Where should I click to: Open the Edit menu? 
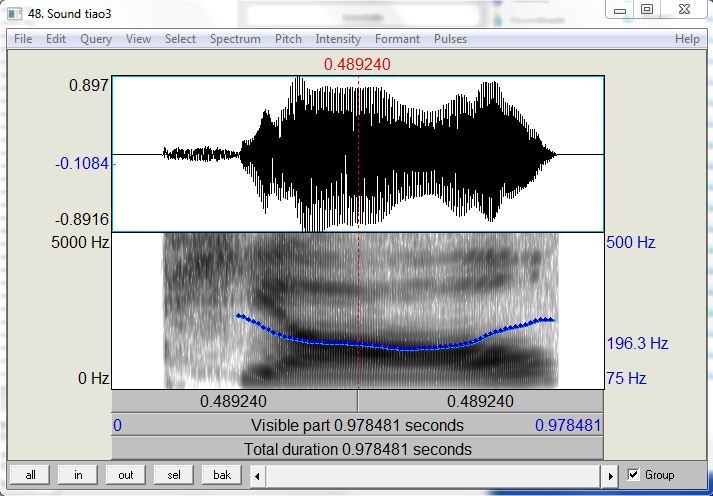56,39
